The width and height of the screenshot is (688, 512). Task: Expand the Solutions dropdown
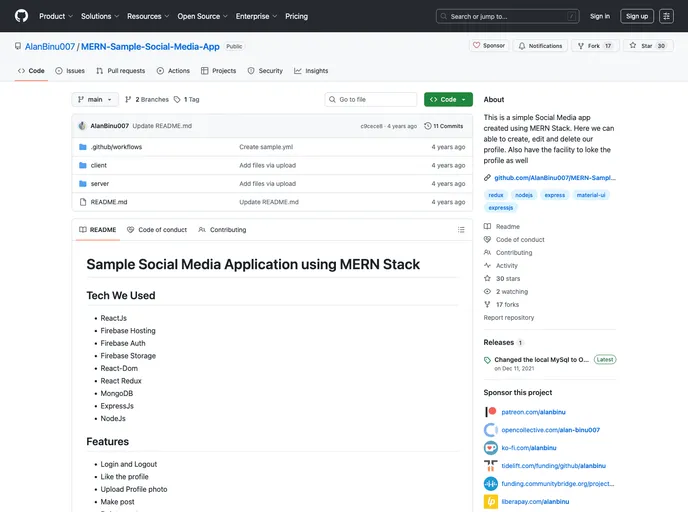tap(100, 16)
